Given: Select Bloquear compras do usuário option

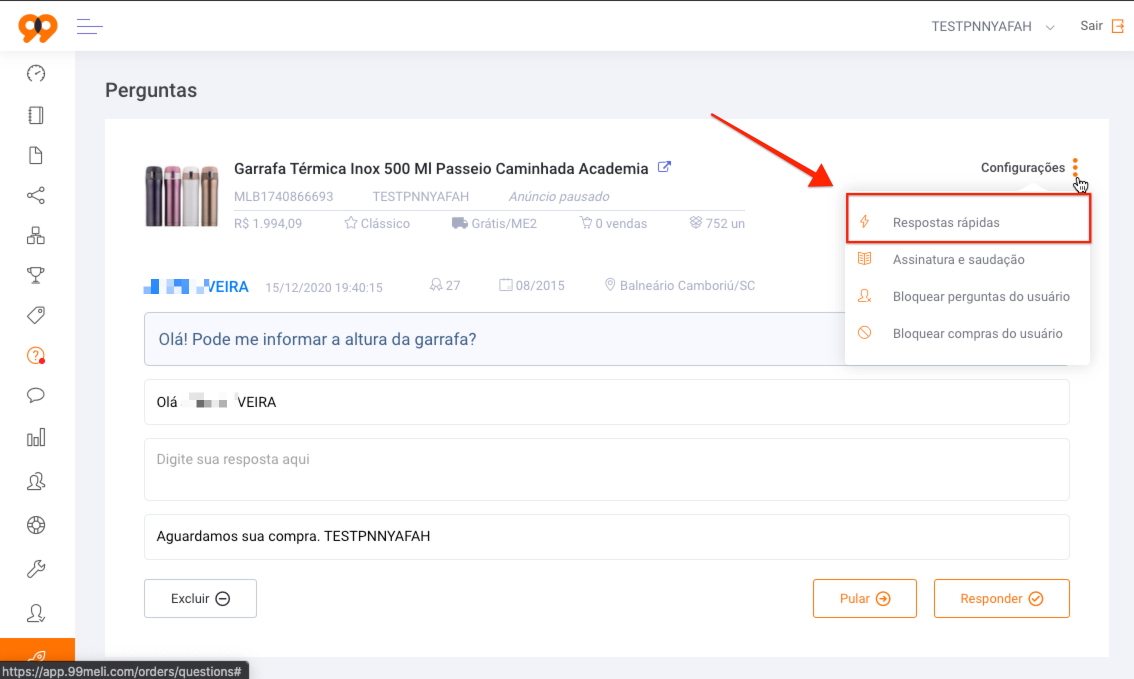Looking at the screenshot, I should click(968, 333).
